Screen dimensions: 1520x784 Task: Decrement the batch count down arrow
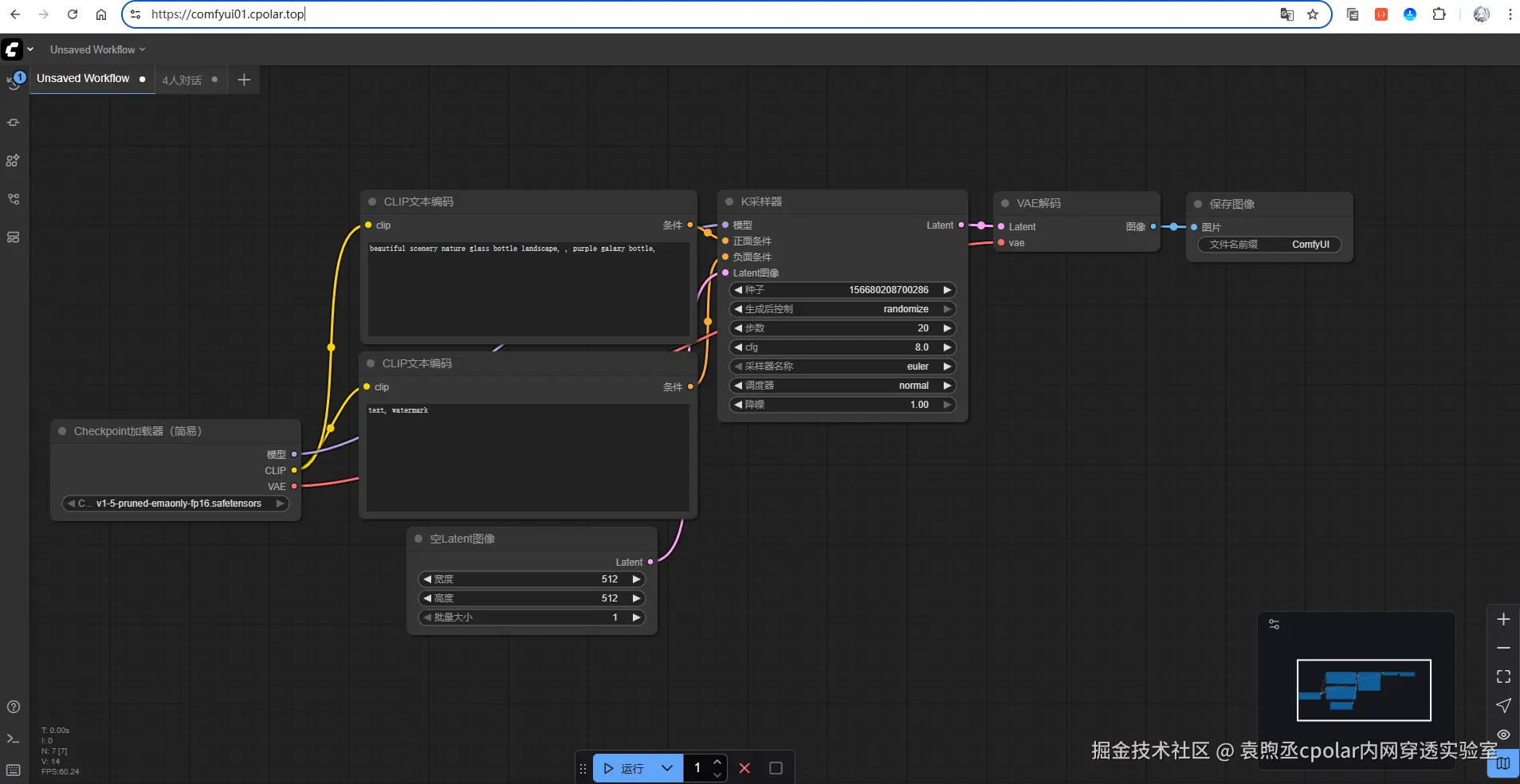tap(717, 774)
